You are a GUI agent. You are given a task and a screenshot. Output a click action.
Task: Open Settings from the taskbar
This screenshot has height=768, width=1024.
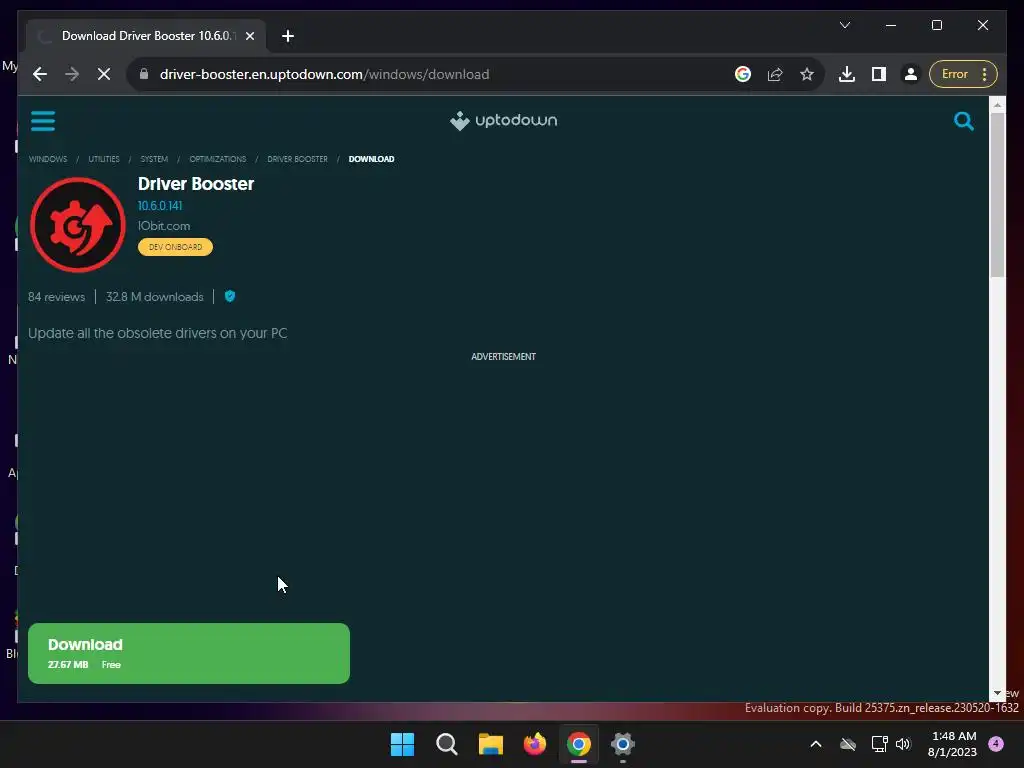623,744
